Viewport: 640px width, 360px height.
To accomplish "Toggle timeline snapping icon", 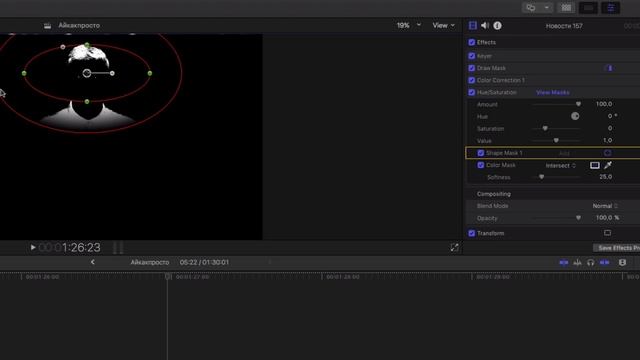I will [604, 262].
